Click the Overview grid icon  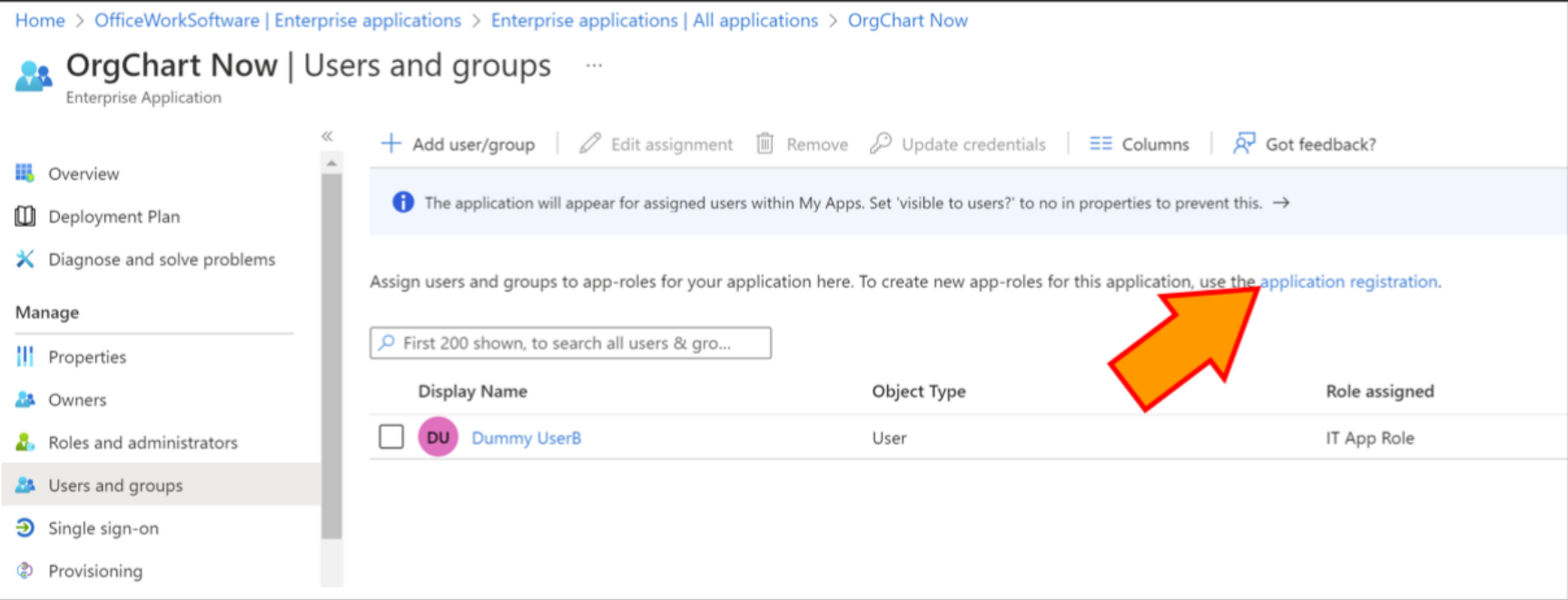(25, 172)
